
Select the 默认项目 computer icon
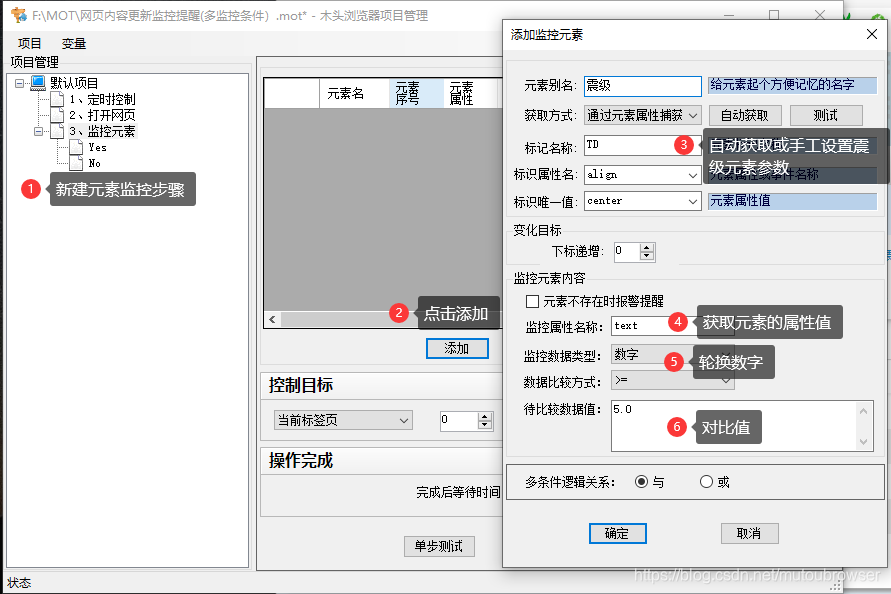click(38, 82)
